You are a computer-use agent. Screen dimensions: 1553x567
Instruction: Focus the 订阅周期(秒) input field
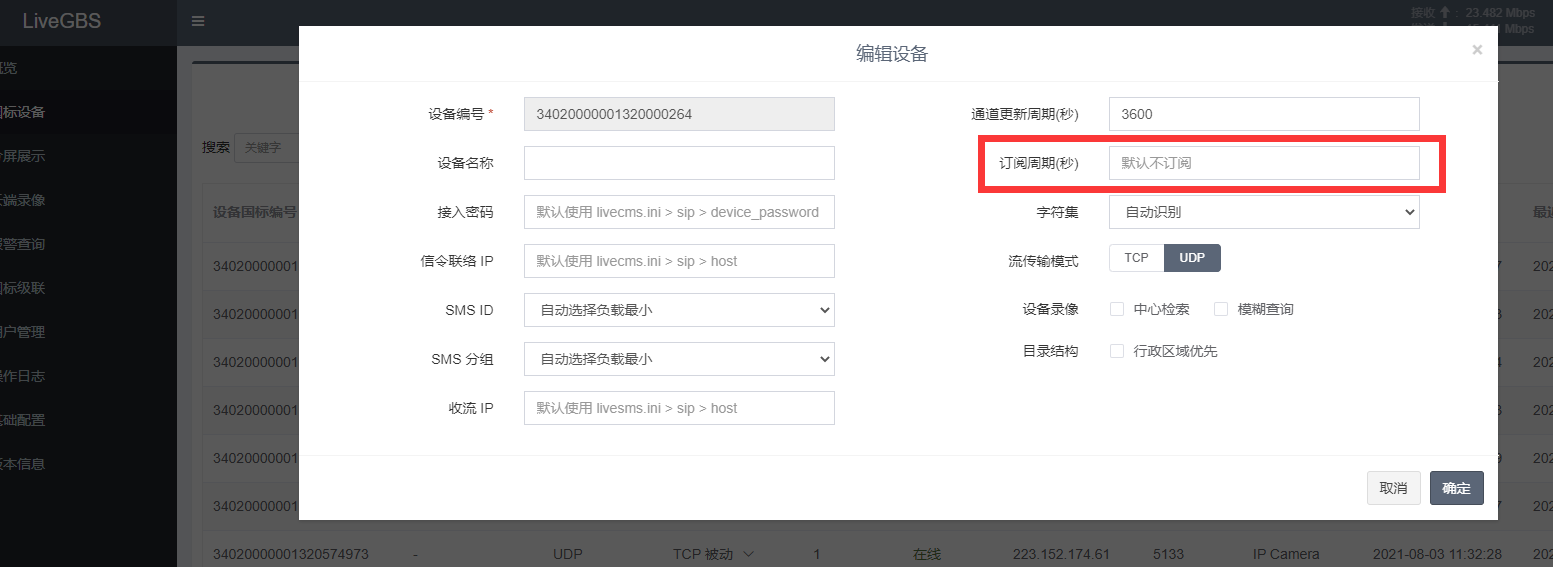1264,163
